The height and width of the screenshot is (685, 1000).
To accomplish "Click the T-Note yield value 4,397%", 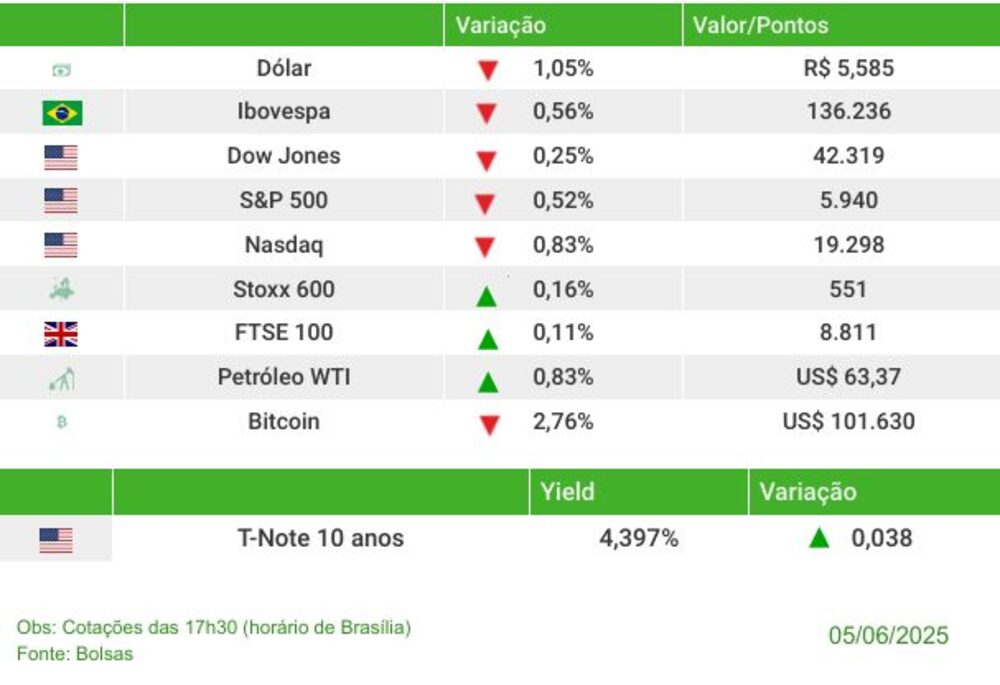I will pos(639,538).
